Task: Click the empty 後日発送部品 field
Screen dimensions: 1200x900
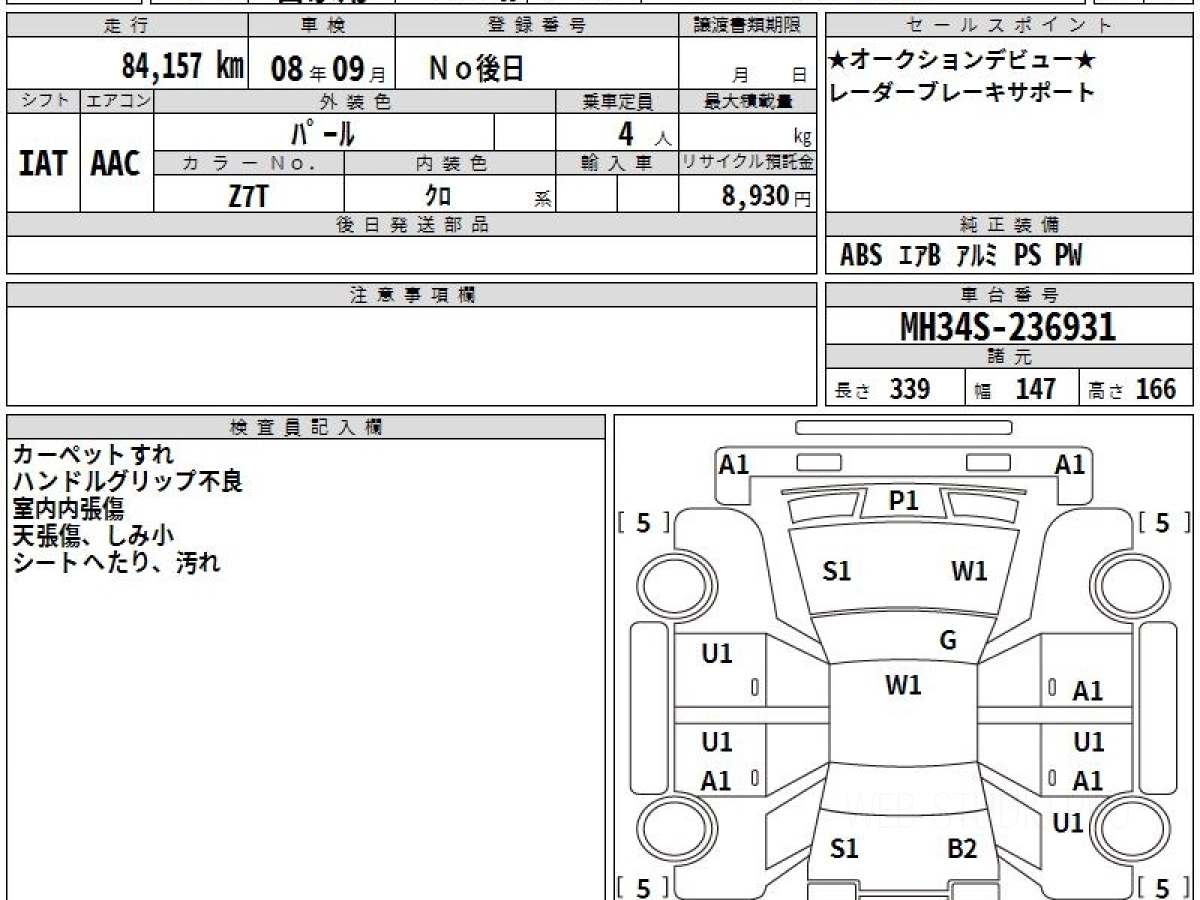Action: (412, 255)
